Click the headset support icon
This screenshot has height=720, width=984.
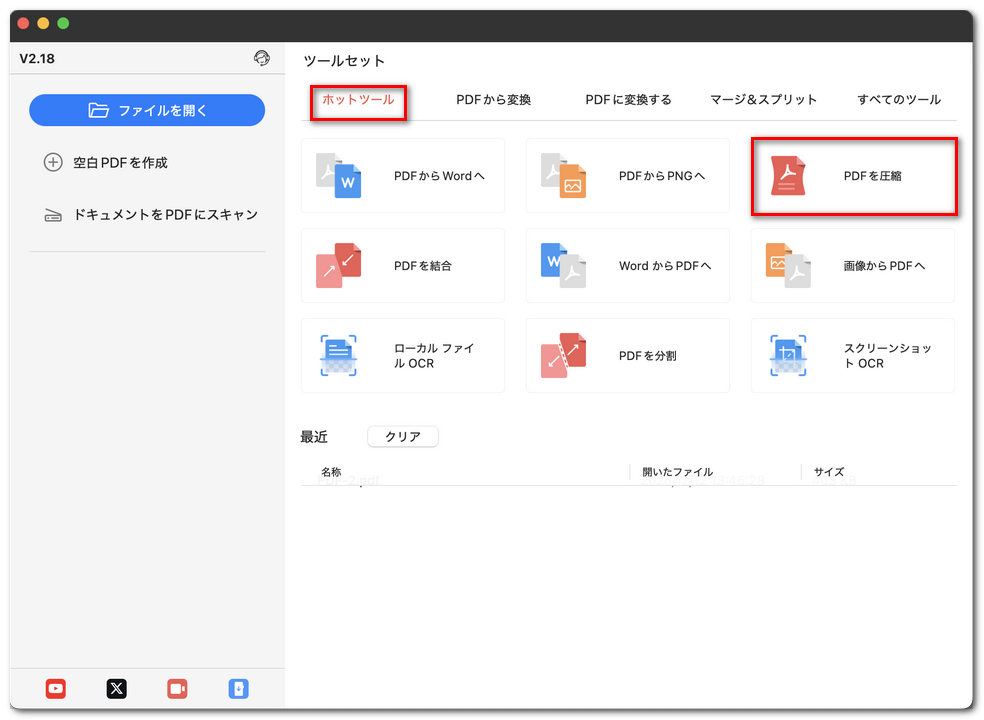pyautogui.click(x=262, y=58)
